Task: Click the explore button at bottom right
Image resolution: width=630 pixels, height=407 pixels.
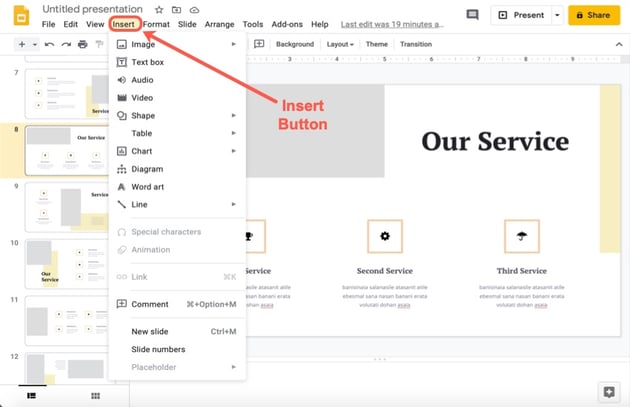Action: click(607, 391)
